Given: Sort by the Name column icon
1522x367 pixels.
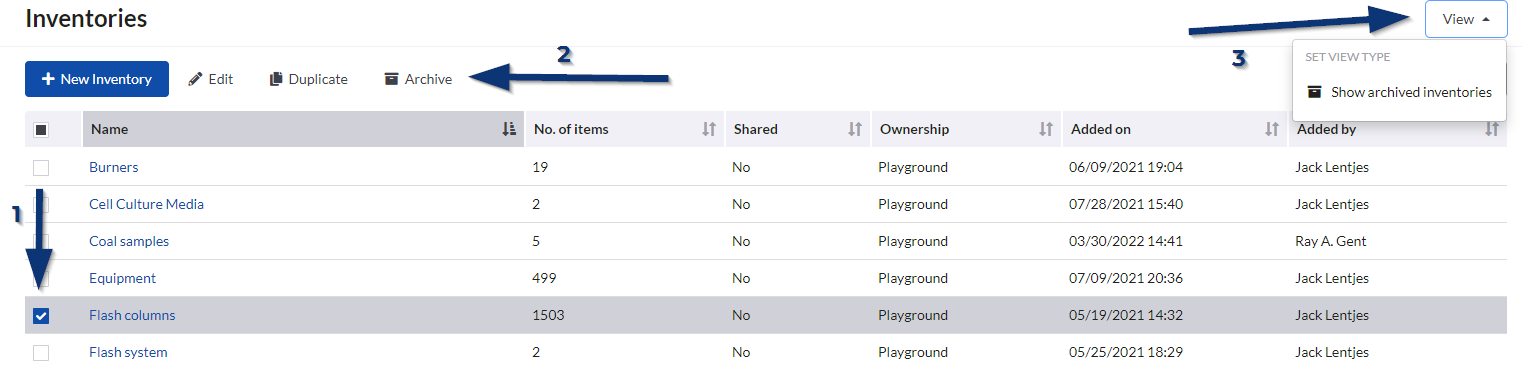Looking at the screenshot, I should [x=510, y=129].
